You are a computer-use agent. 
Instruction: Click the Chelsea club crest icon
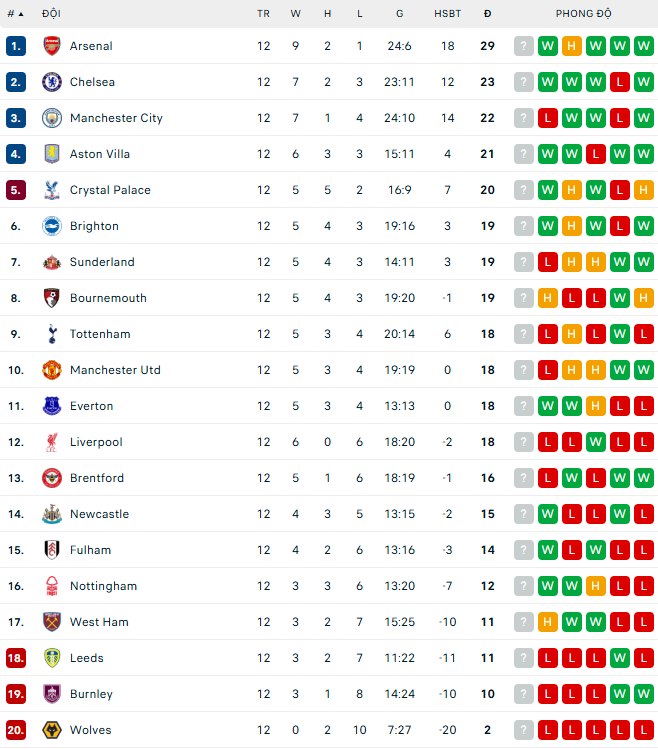point(52,82)
